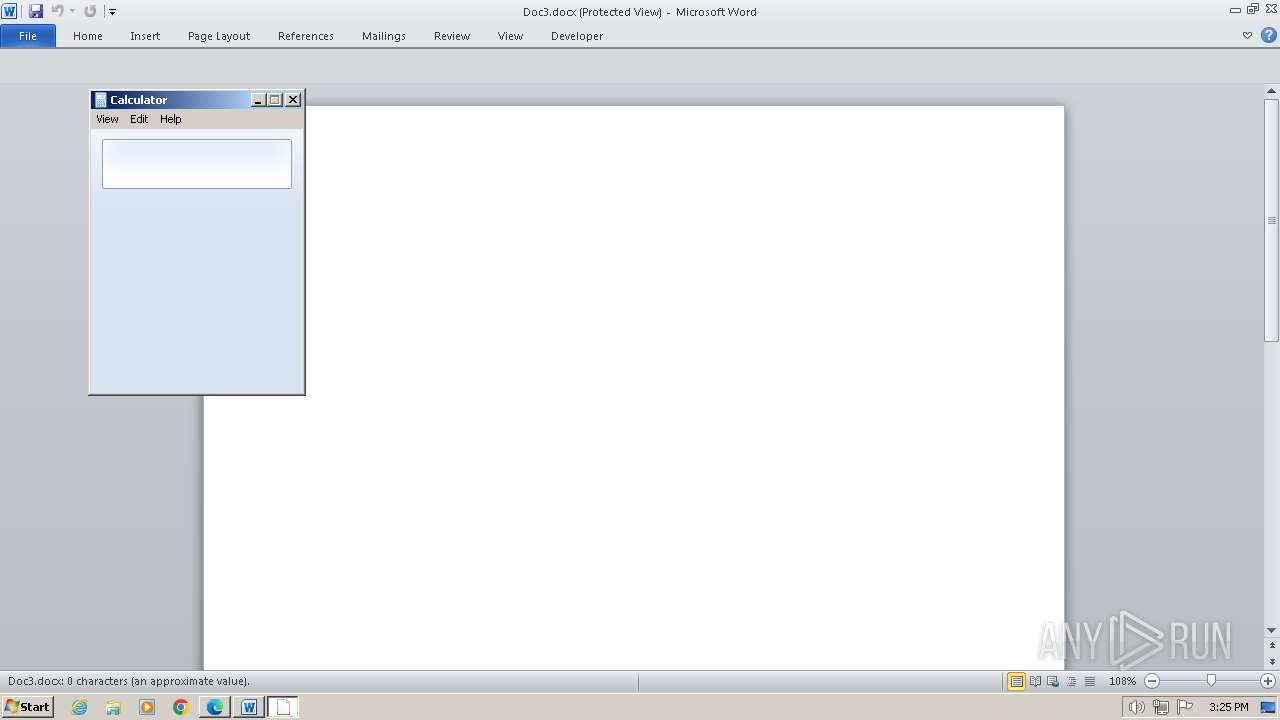
Task: Open Word Help question mark icon
Action: click(x=1269, y=36)
